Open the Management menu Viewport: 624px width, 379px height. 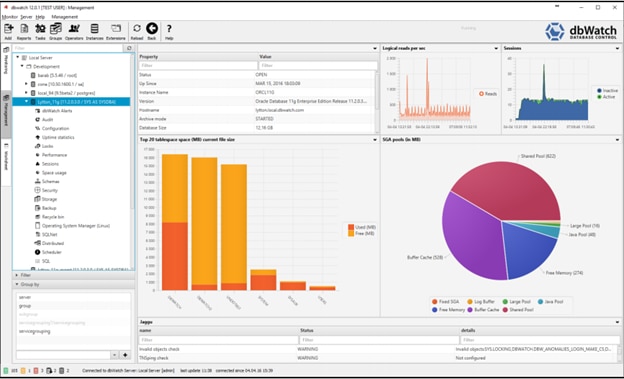tap(64, 17)
